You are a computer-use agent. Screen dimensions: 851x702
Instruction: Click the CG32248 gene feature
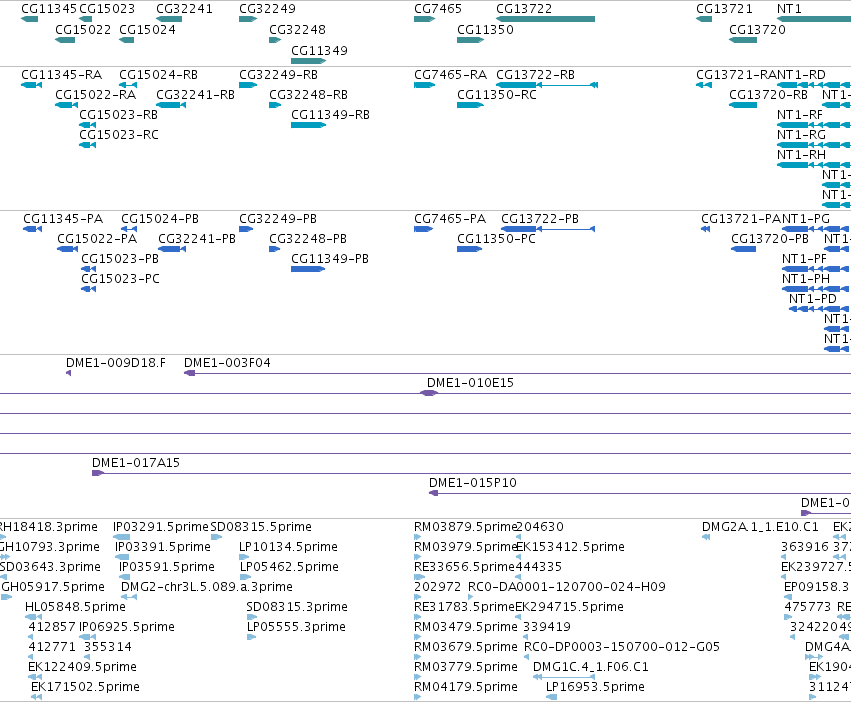(x=275, y=40)
